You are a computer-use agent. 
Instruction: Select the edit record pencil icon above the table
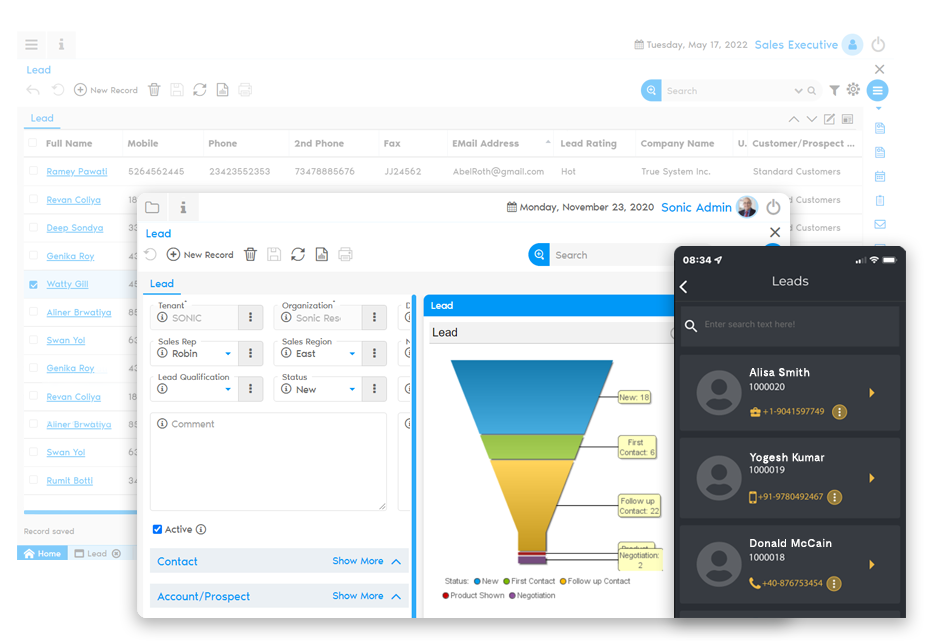[830, 119]
